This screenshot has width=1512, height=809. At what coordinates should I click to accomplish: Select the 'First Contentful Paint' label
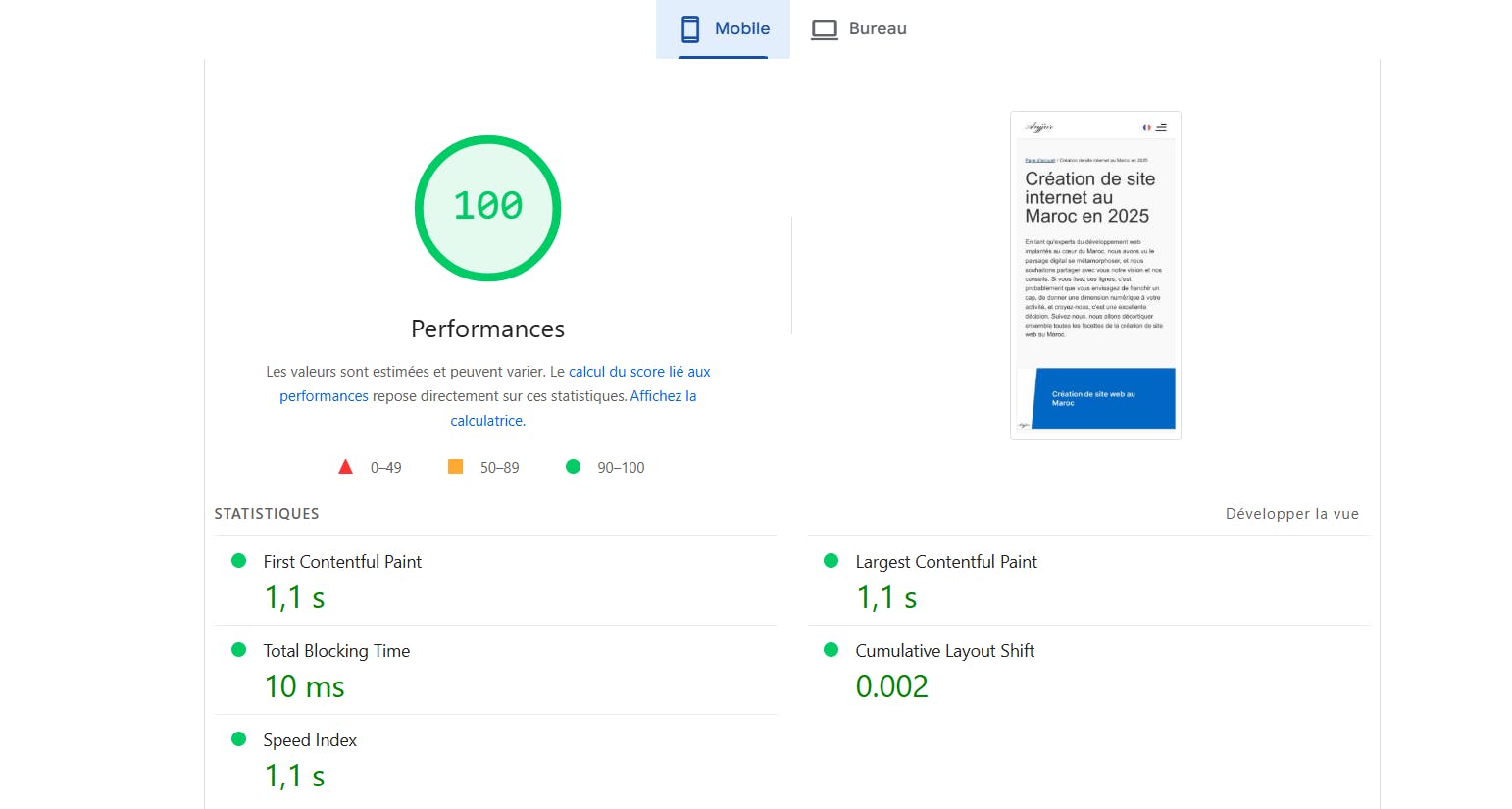tap(342, 562)
